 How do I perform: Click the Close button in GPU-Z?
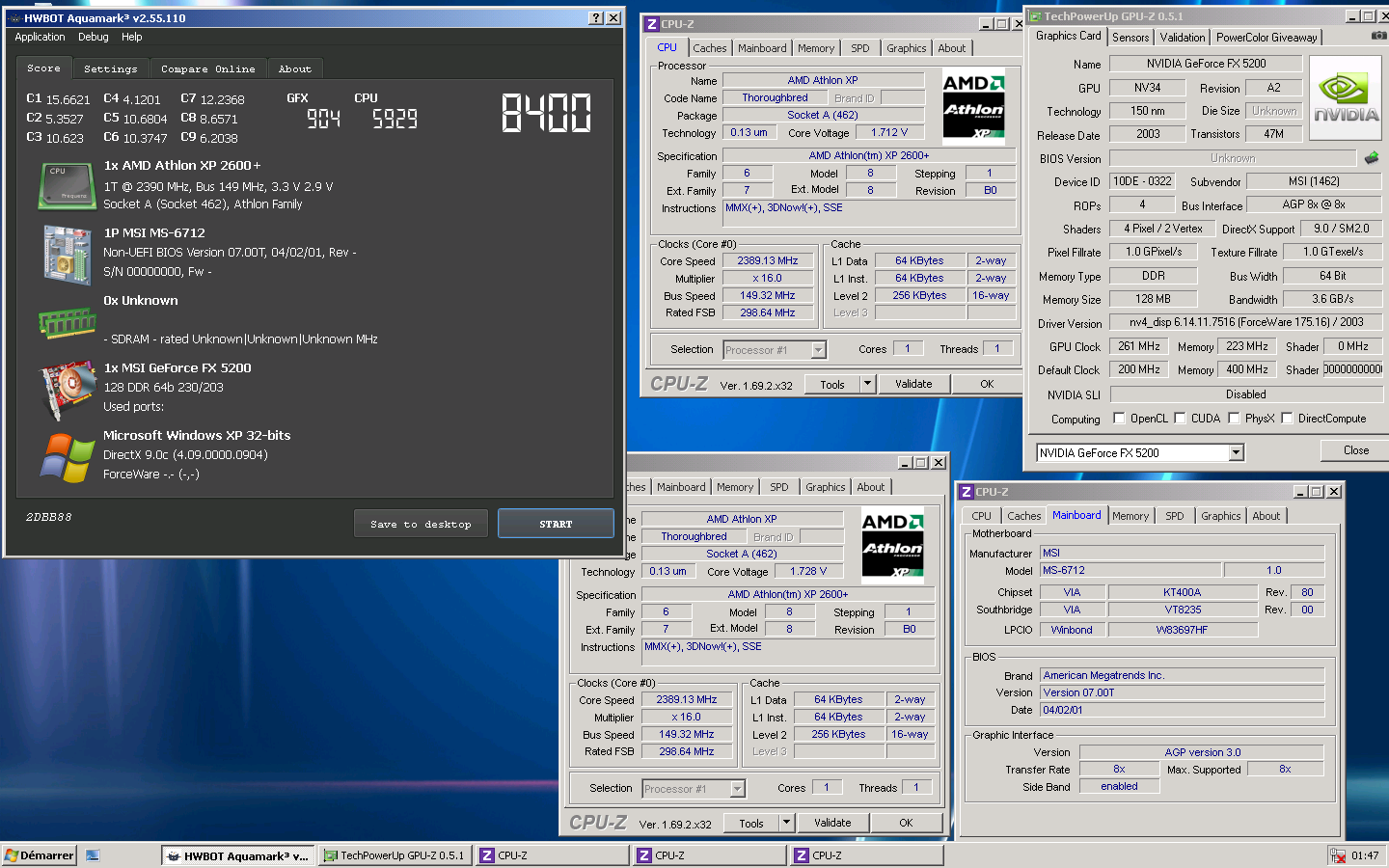[1355, 450]
